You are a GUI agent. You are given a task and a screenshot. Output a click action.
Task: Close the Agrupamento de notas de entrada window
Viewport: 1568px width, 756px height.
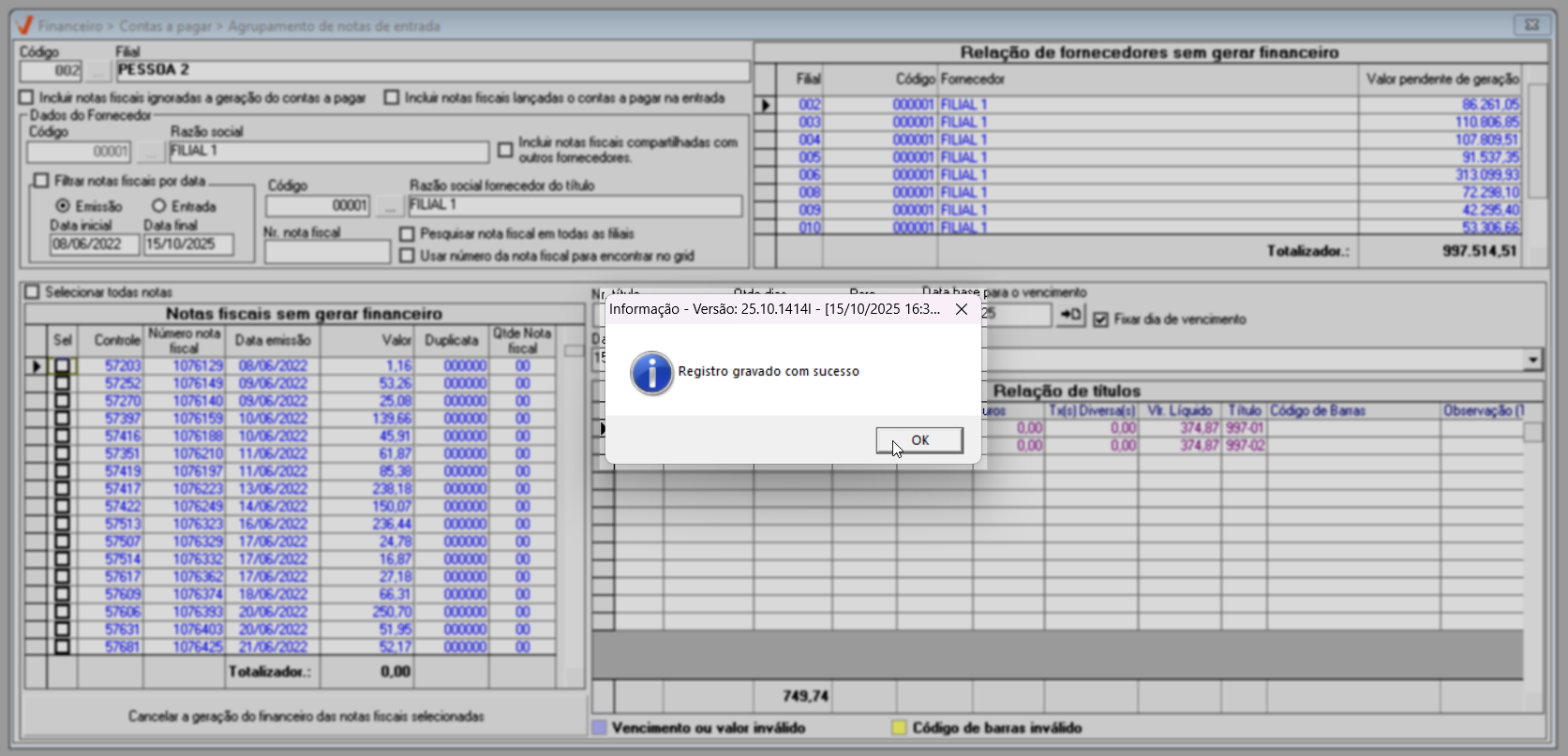(x=1531, y=25)
